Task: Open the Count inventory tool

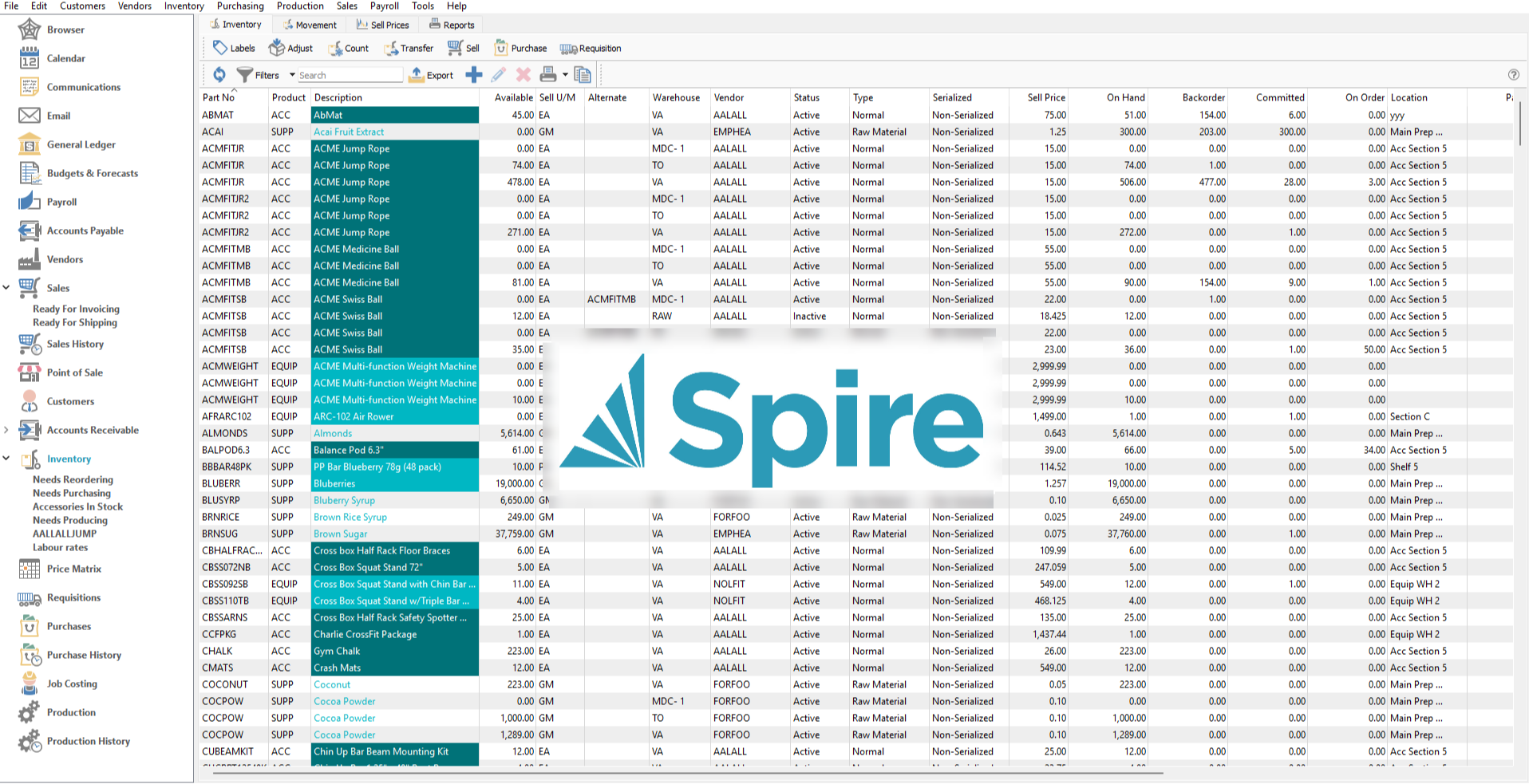Action: [x=349, y=48]
